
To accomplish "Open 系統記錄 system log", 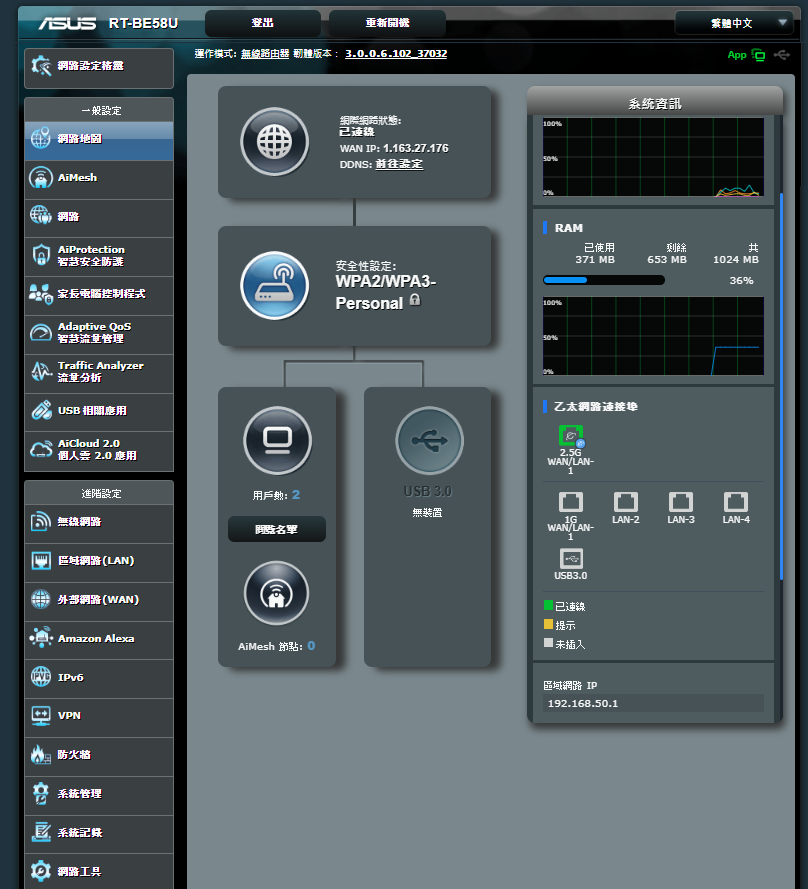I will click(99, 833).
